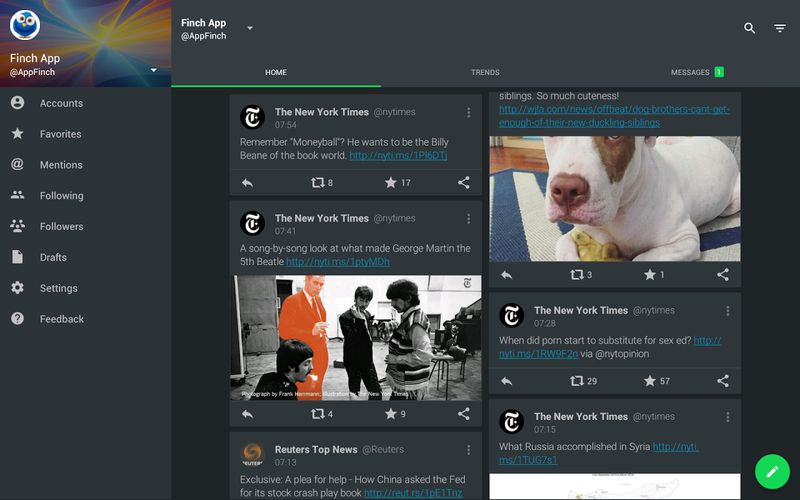Open NYT avatar on the 07:41 tweet
This screenshot has width=800, height=500.
253,223
